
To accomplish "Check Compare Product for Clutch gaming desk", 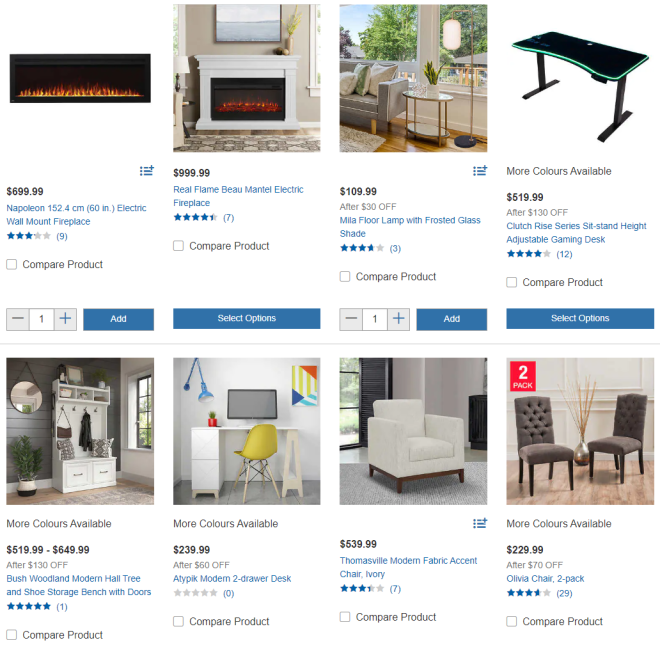I will coord(511,282).
